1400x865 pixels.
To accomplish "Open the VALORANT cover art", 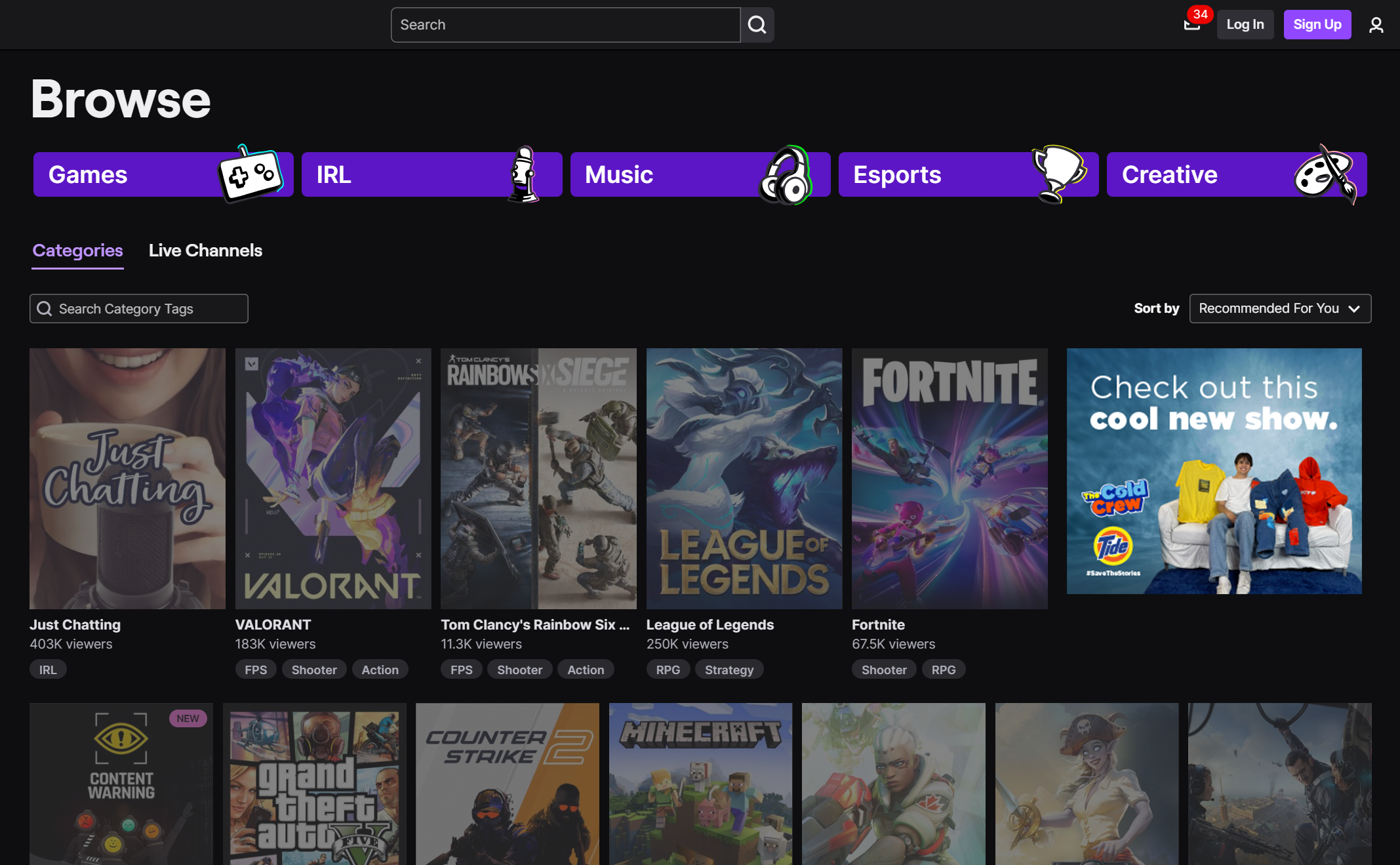I will [333, 479].
